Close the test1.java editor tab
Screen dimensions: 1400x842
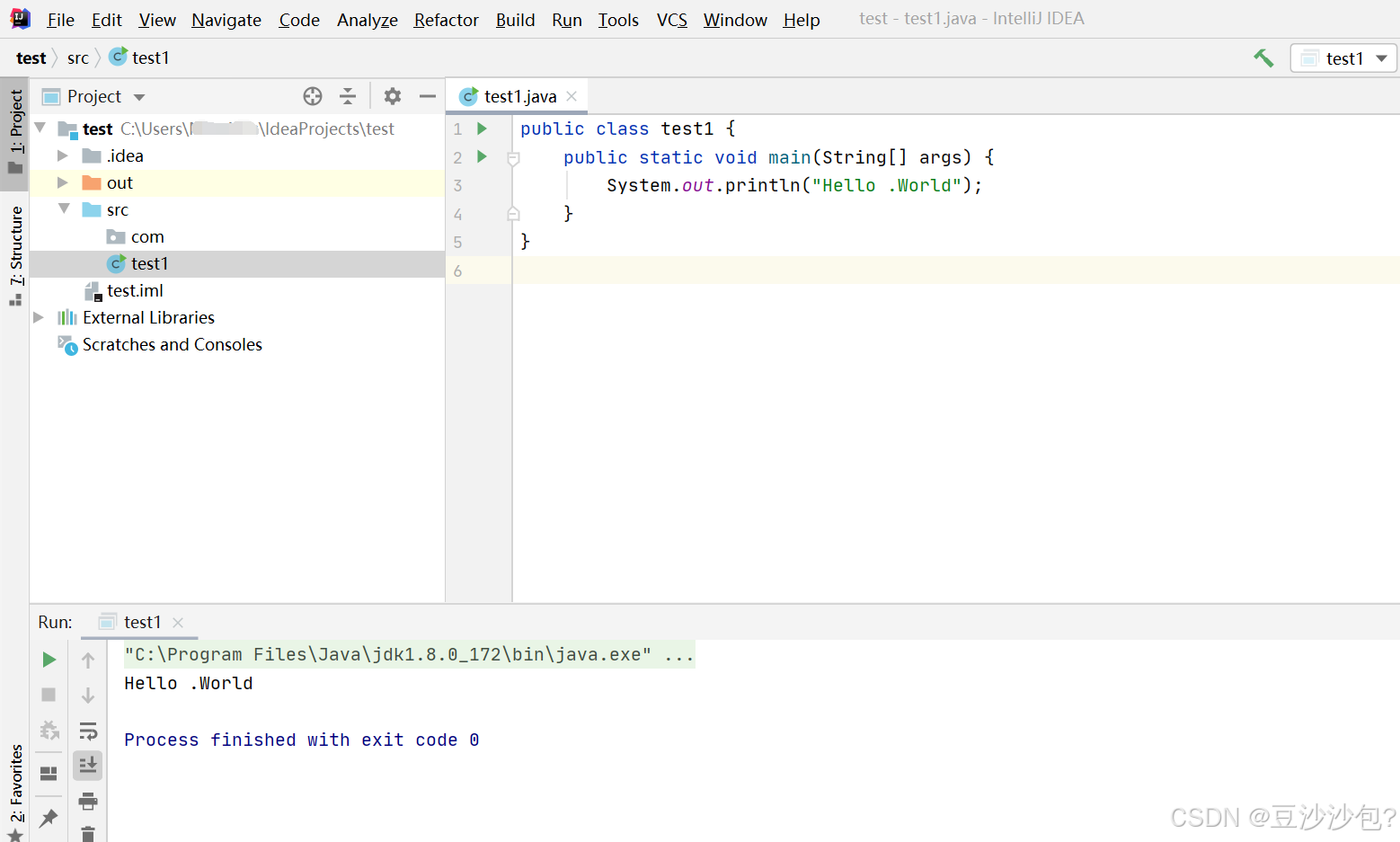tap(572, 96)
